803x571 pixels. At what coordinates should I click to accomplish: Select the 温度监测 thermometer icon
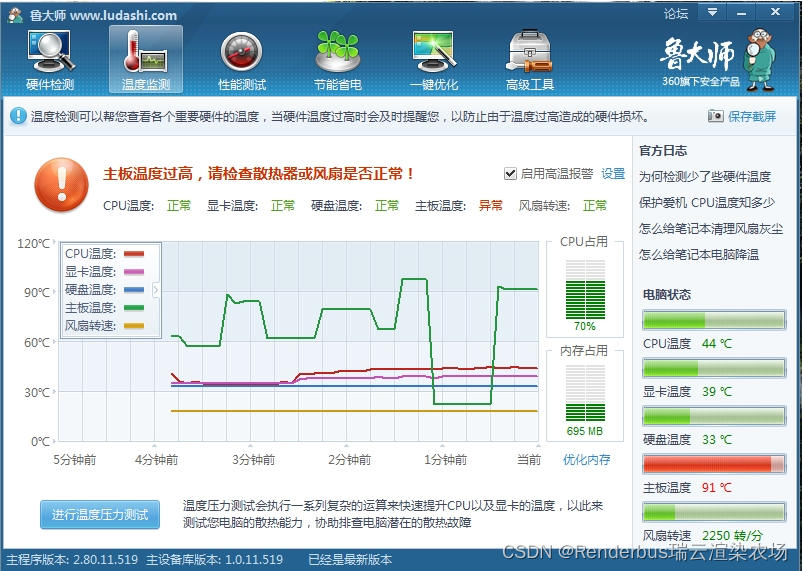click(146, 60)
